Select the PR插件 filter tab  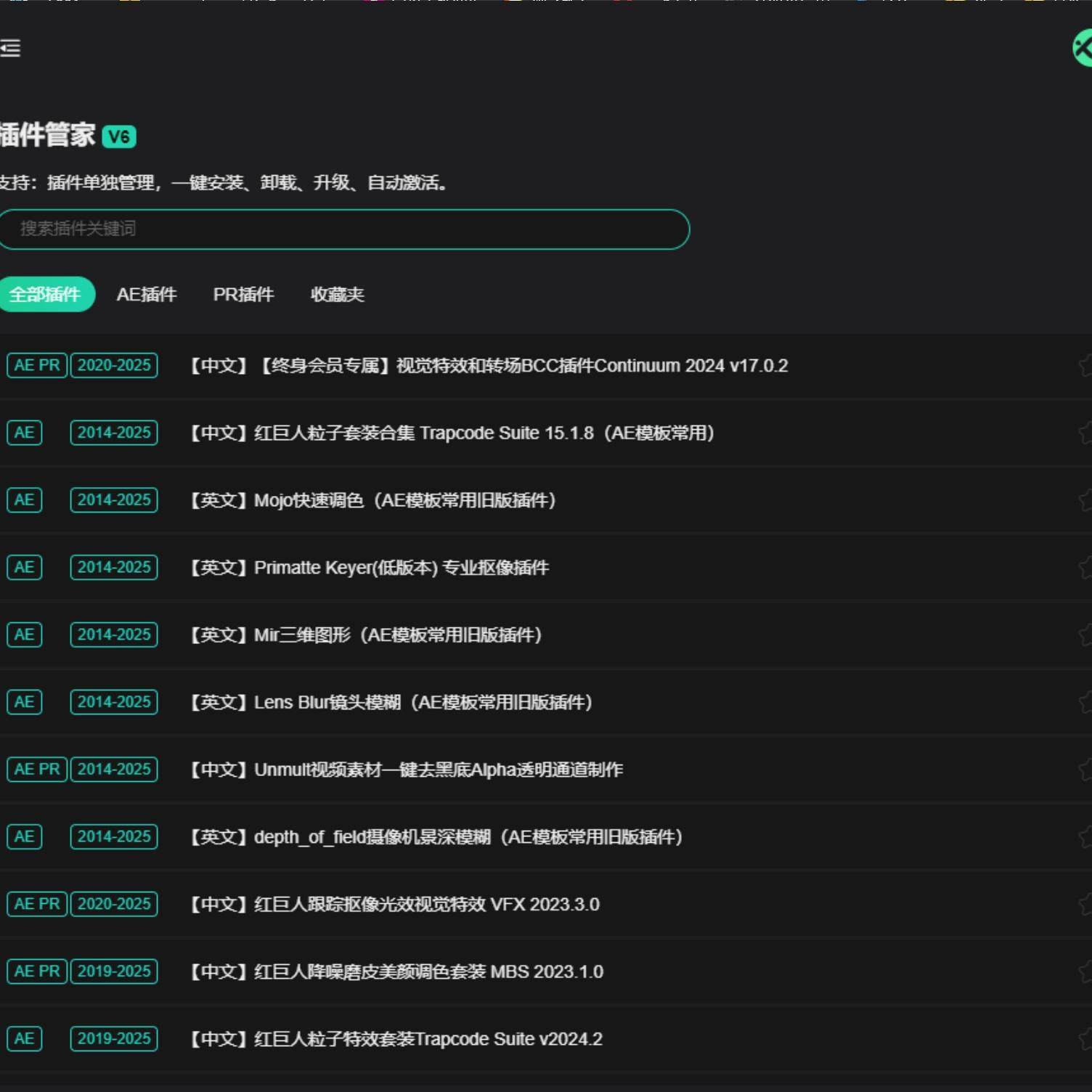(x=244, y=294)
